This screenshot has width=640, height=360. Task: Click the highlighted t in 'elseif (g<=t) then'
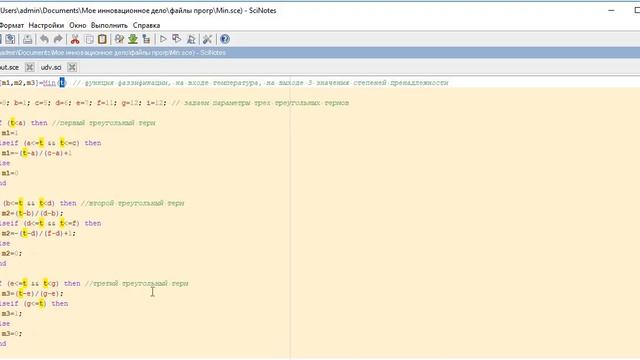[x=42, y=303]
